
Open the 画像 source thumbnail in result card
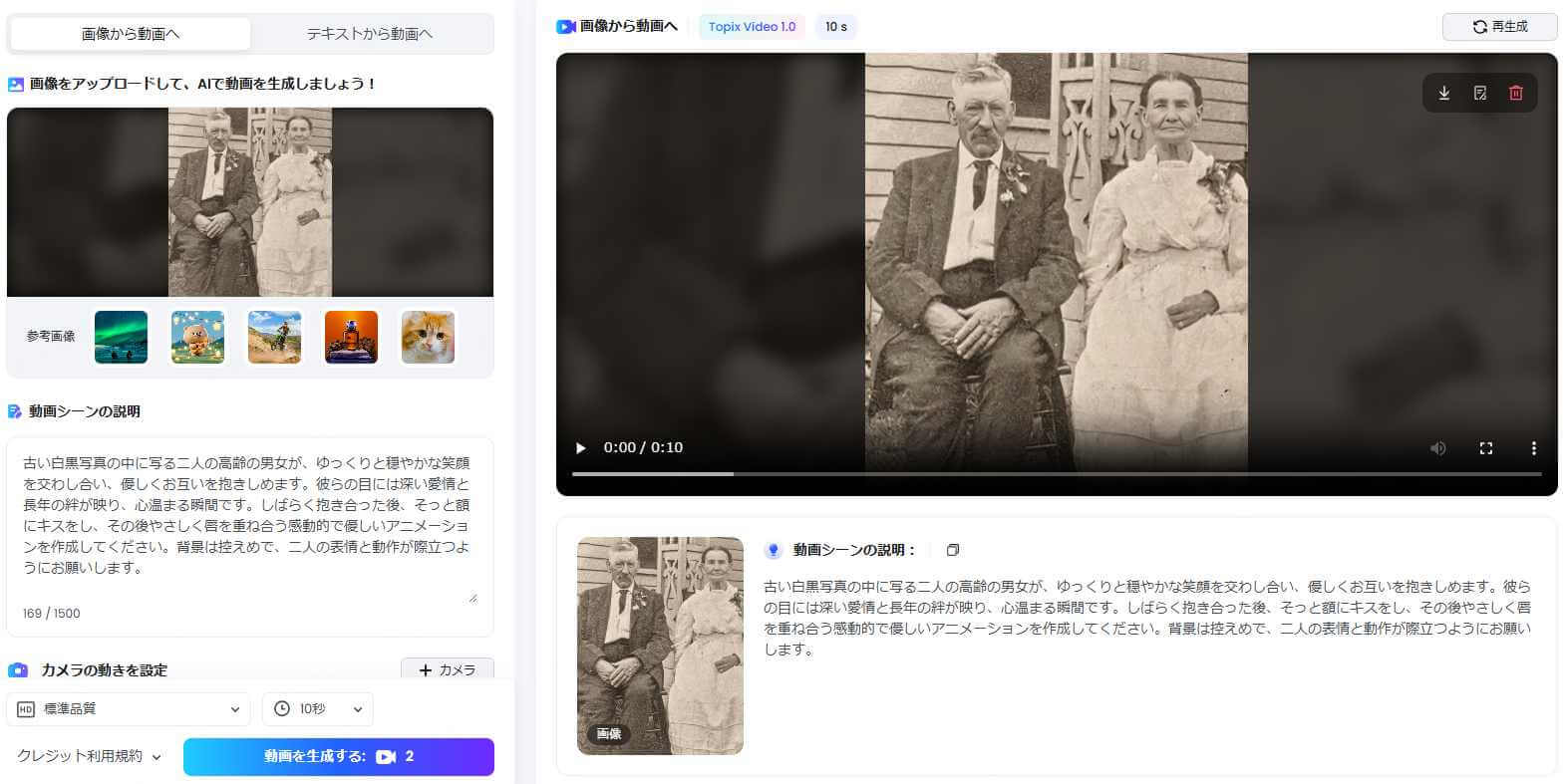[660, 646]
